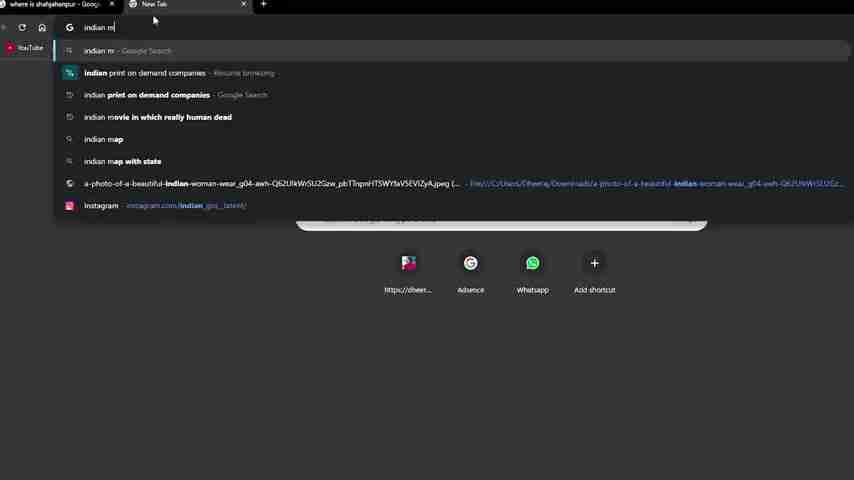Viewport: 854px width, 480px height.
Task: Close the 'where is shahjahanpur' tab
Action: coord(111,5)
